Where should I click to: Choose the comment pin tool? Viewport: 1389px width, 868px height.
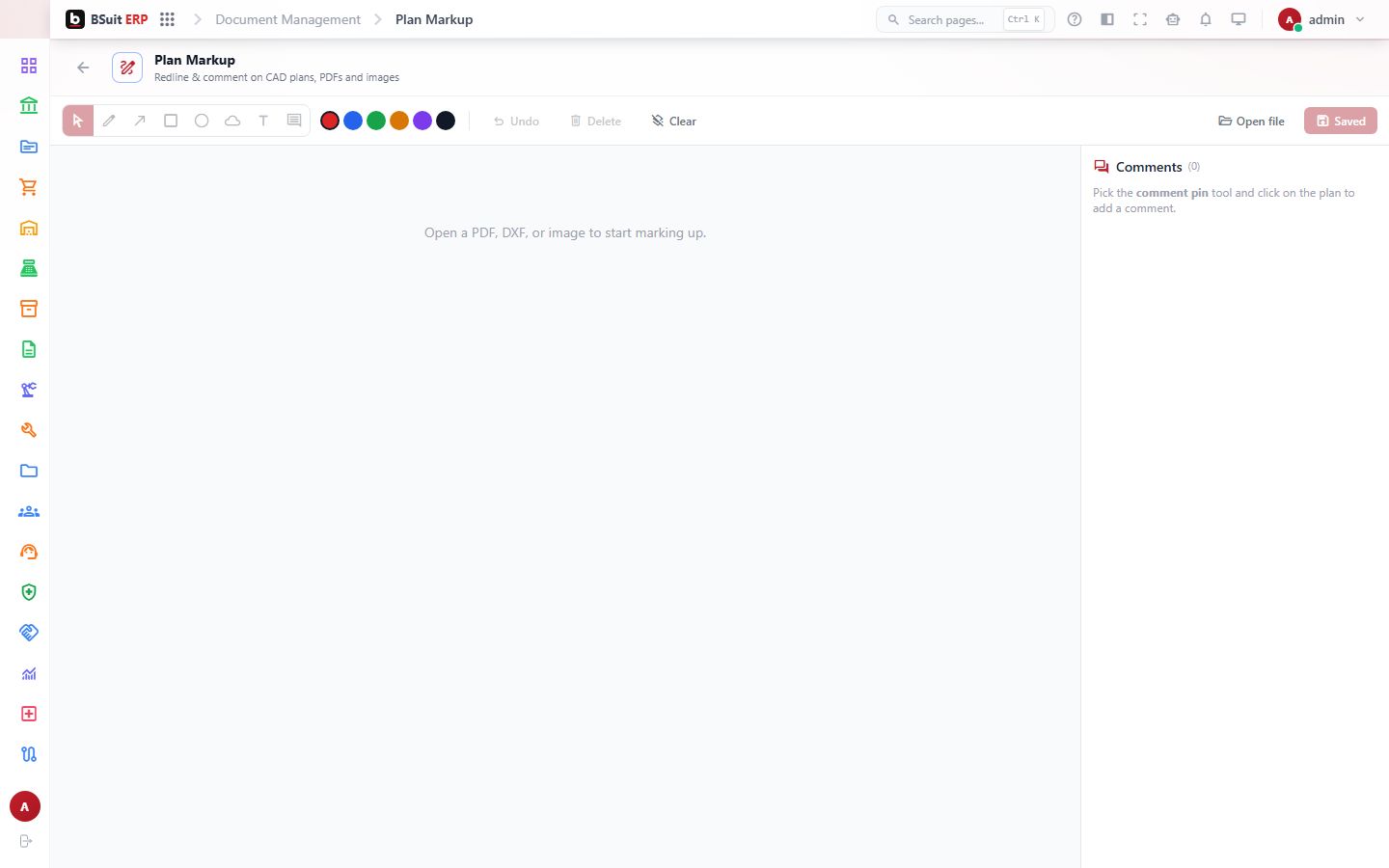[294, 121]
